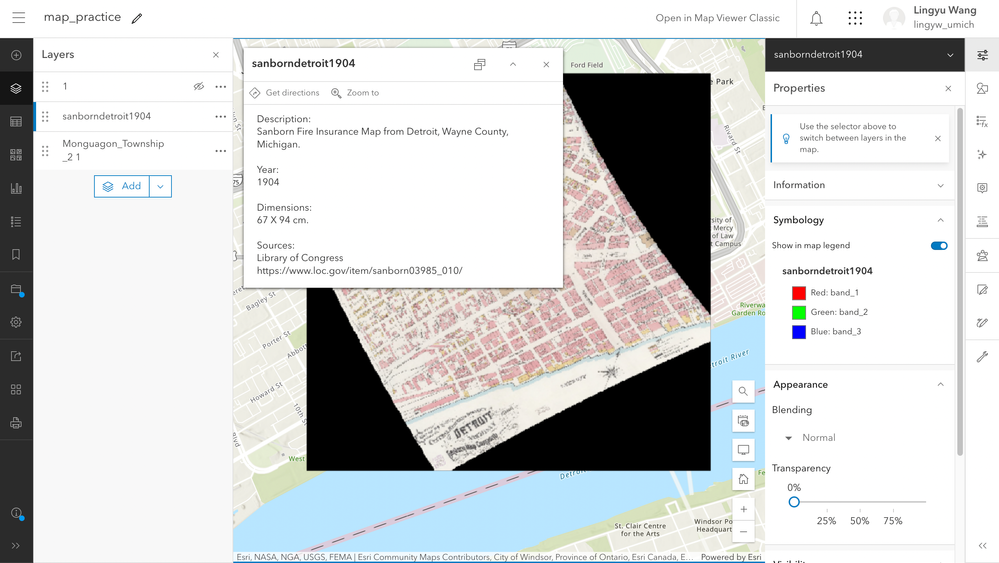Open the map Search tool
This screenshot has width=999, height=563.
743,391
